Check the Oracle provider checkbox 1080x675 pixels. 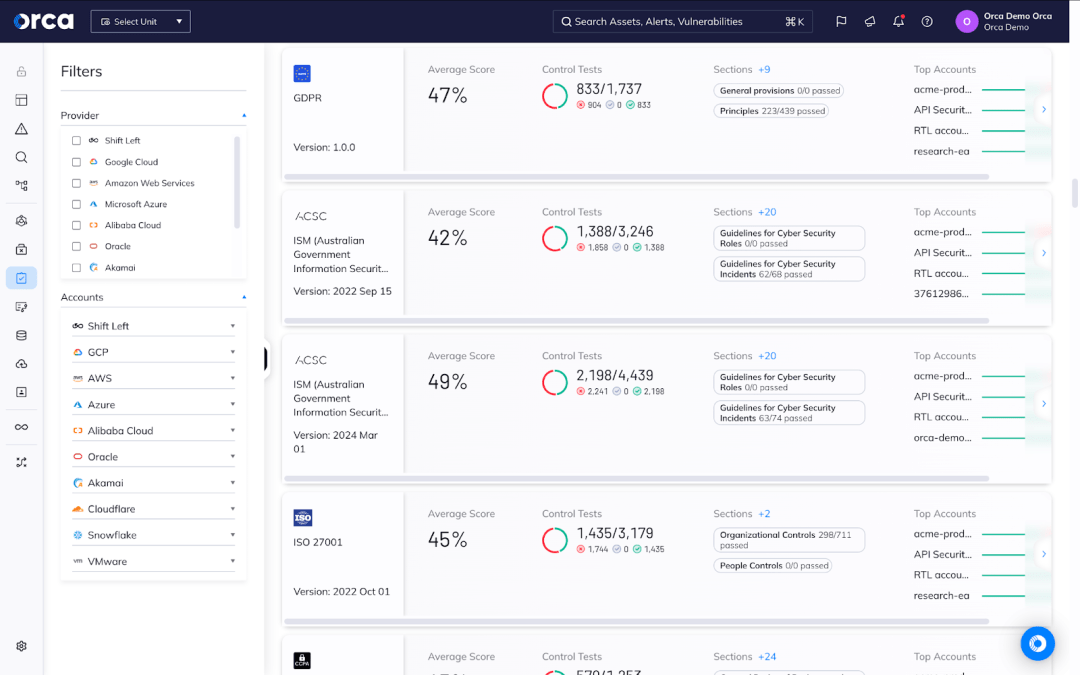[x=76, y=247]
